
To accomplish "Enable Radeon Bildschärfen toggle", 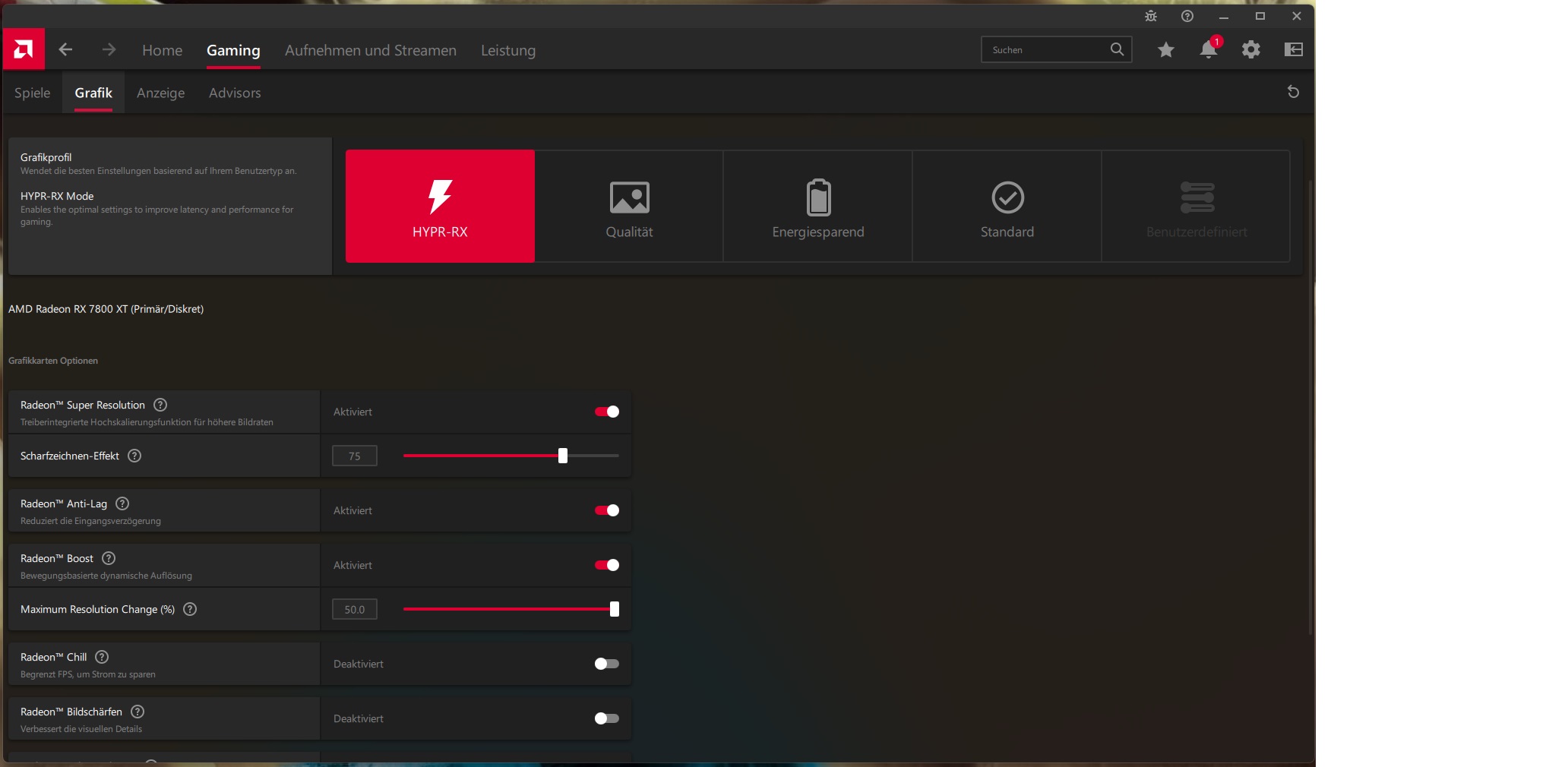I will pos(607,718).
